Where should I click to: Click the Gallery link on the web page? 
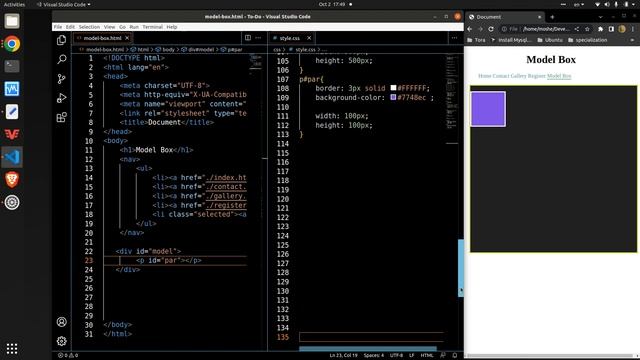coord(518,76)
